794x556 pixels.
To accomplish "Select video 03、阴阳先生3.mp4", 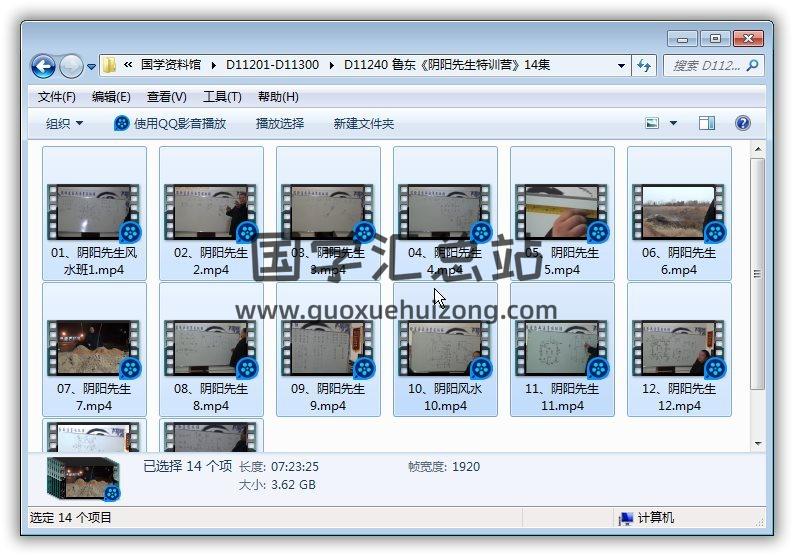I will 328,214.
